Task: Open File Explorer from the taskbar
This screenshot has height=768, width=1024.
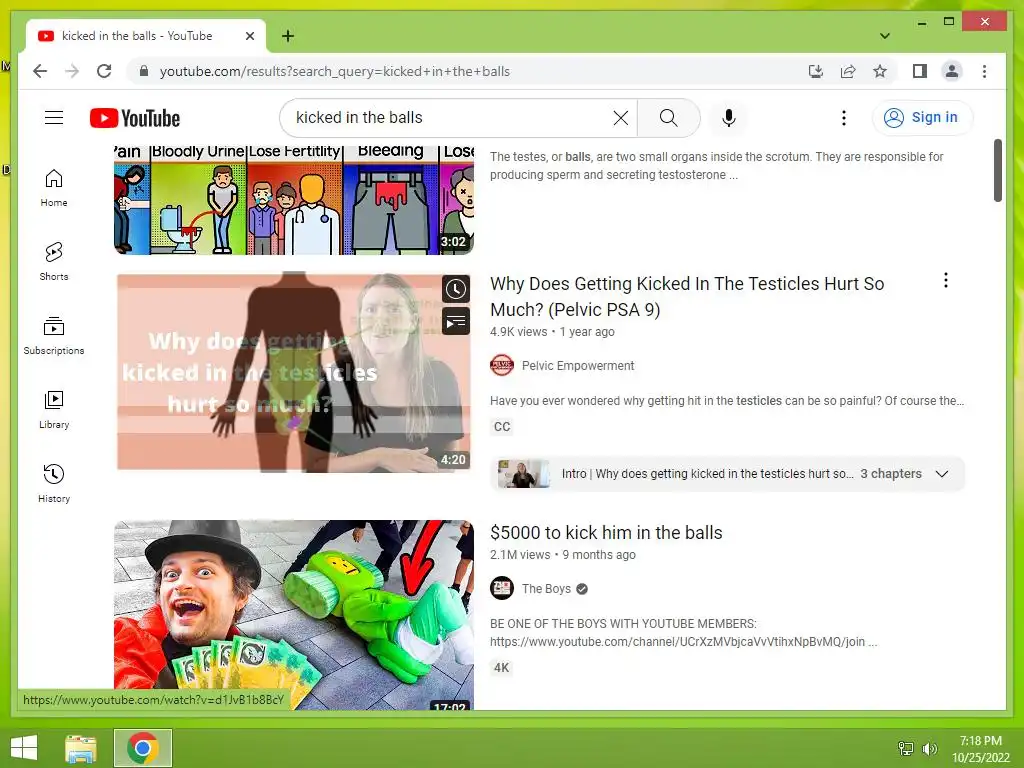Action: coord(80,748)
